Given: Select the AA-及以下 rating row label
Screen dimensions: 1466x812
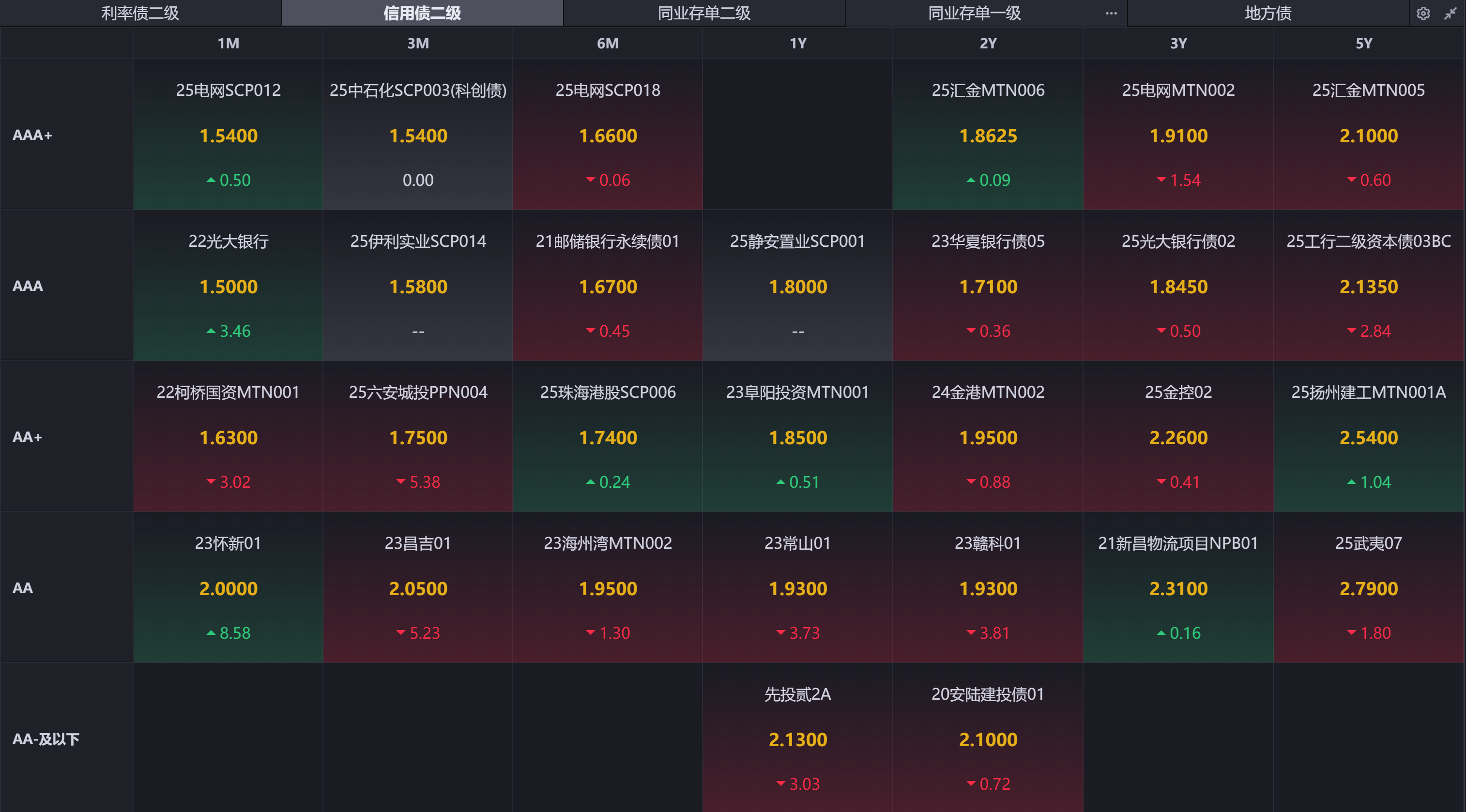Looking at the screenshot, I should tap(46, 738).
